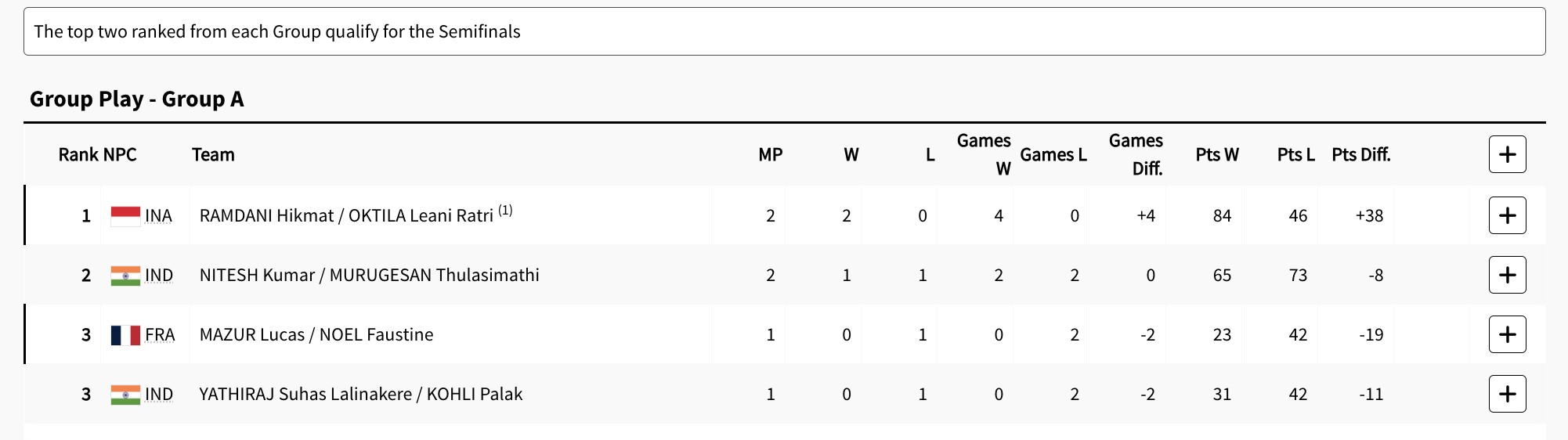Click the France flag icon

pos(125,335)
